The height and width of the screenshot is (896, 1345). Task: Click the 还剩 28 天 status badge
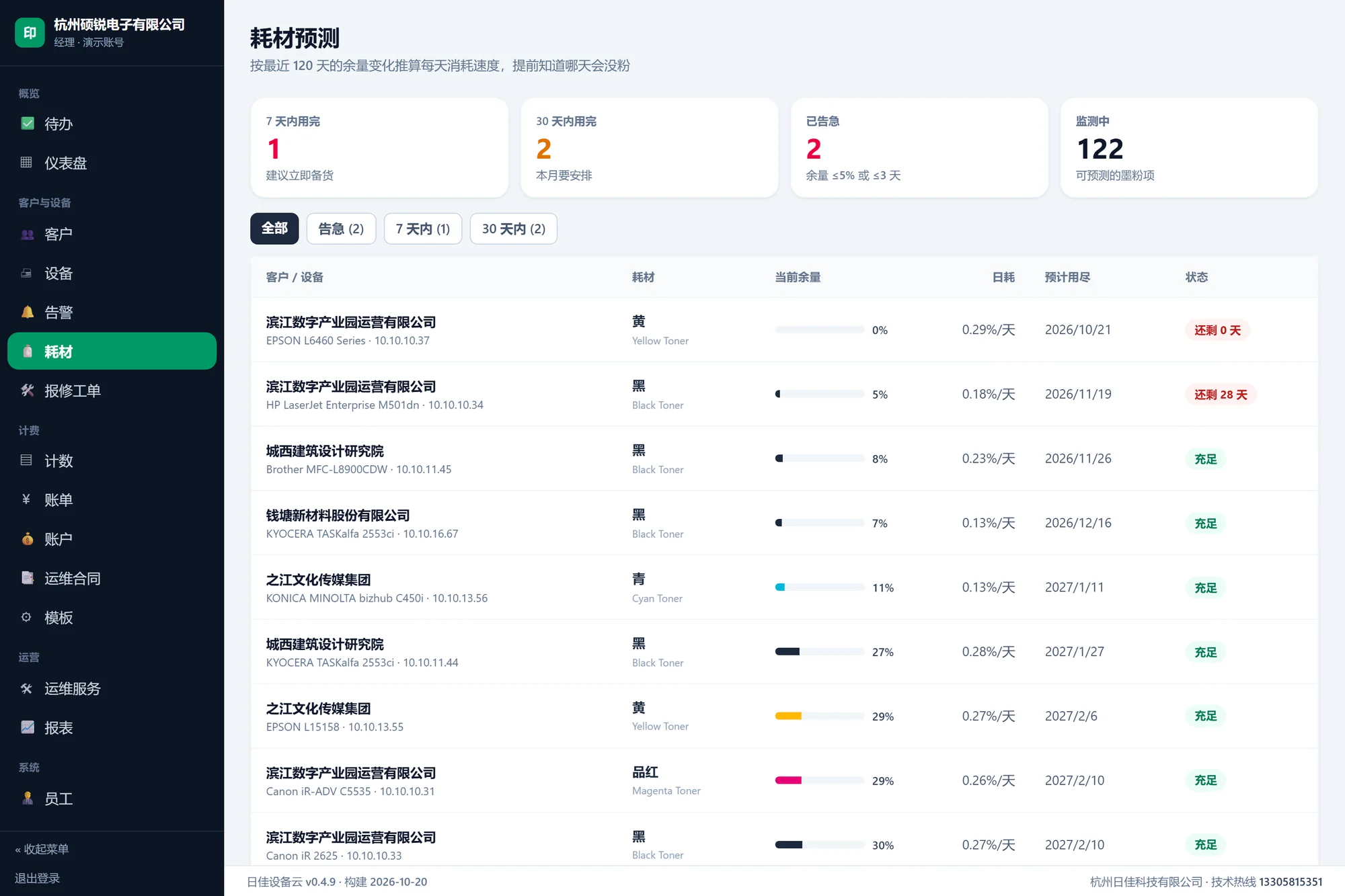1221,395
